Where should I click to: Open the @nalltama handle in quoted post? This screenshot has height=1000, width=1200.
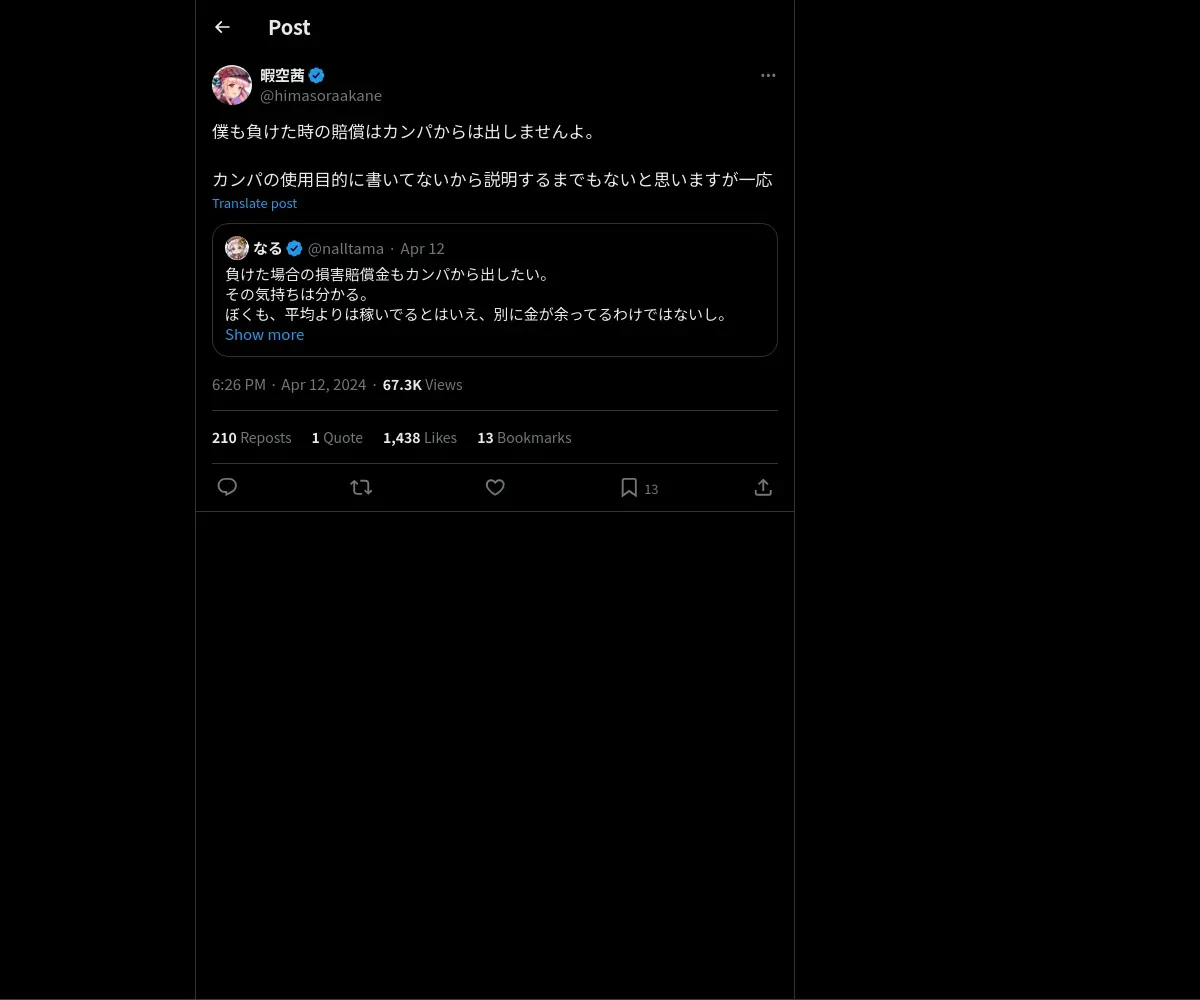point(346,248)
